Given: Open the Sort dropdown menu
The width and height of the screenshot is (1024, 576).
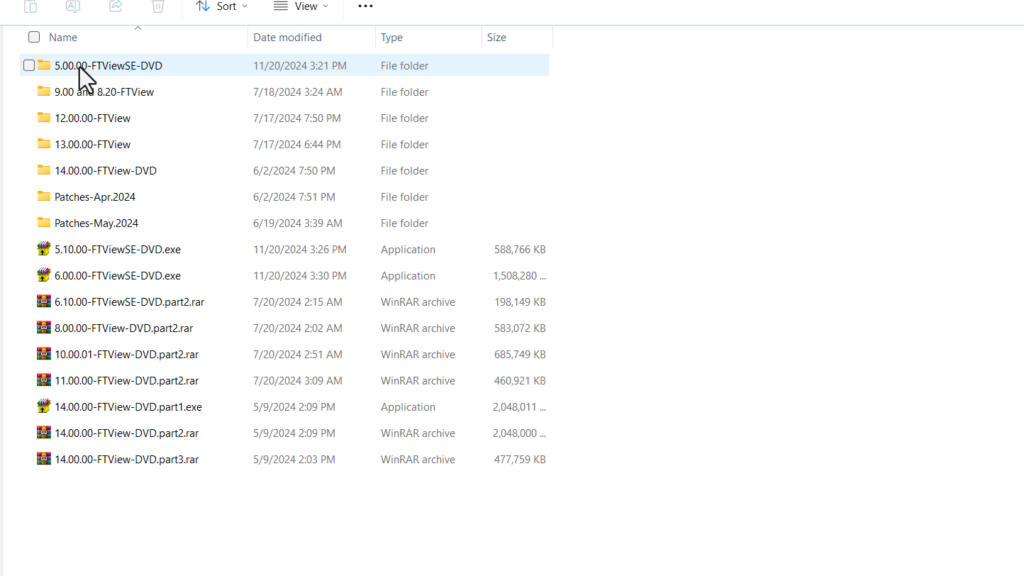Looking at the screenshot, I should tap(222, 6).
